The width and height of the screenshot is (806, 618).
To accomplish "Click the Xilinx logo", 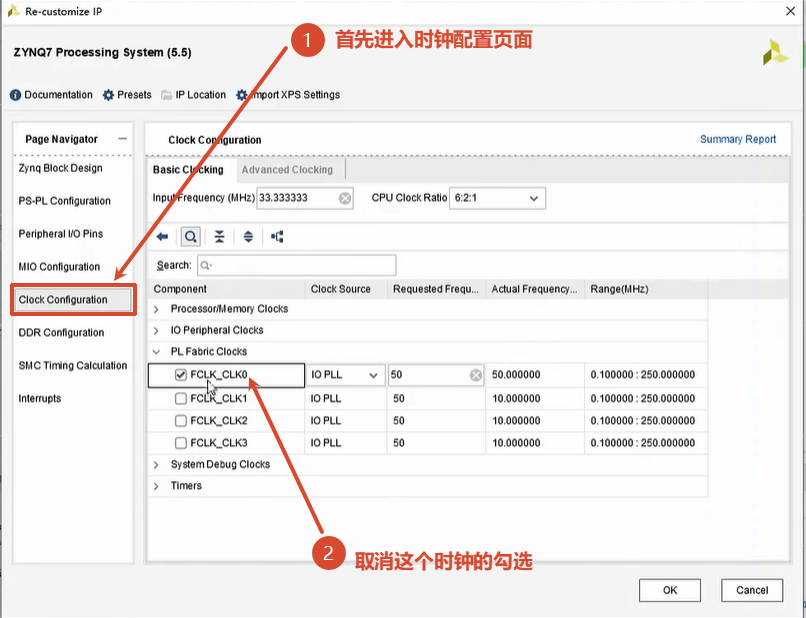I will (775, 53).
